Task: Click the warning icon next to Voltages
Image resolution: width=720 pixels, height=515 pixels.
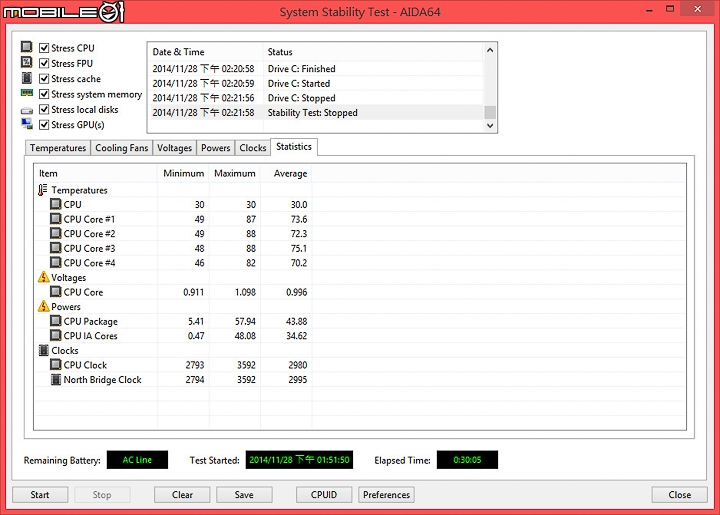Action: point(44,277)
